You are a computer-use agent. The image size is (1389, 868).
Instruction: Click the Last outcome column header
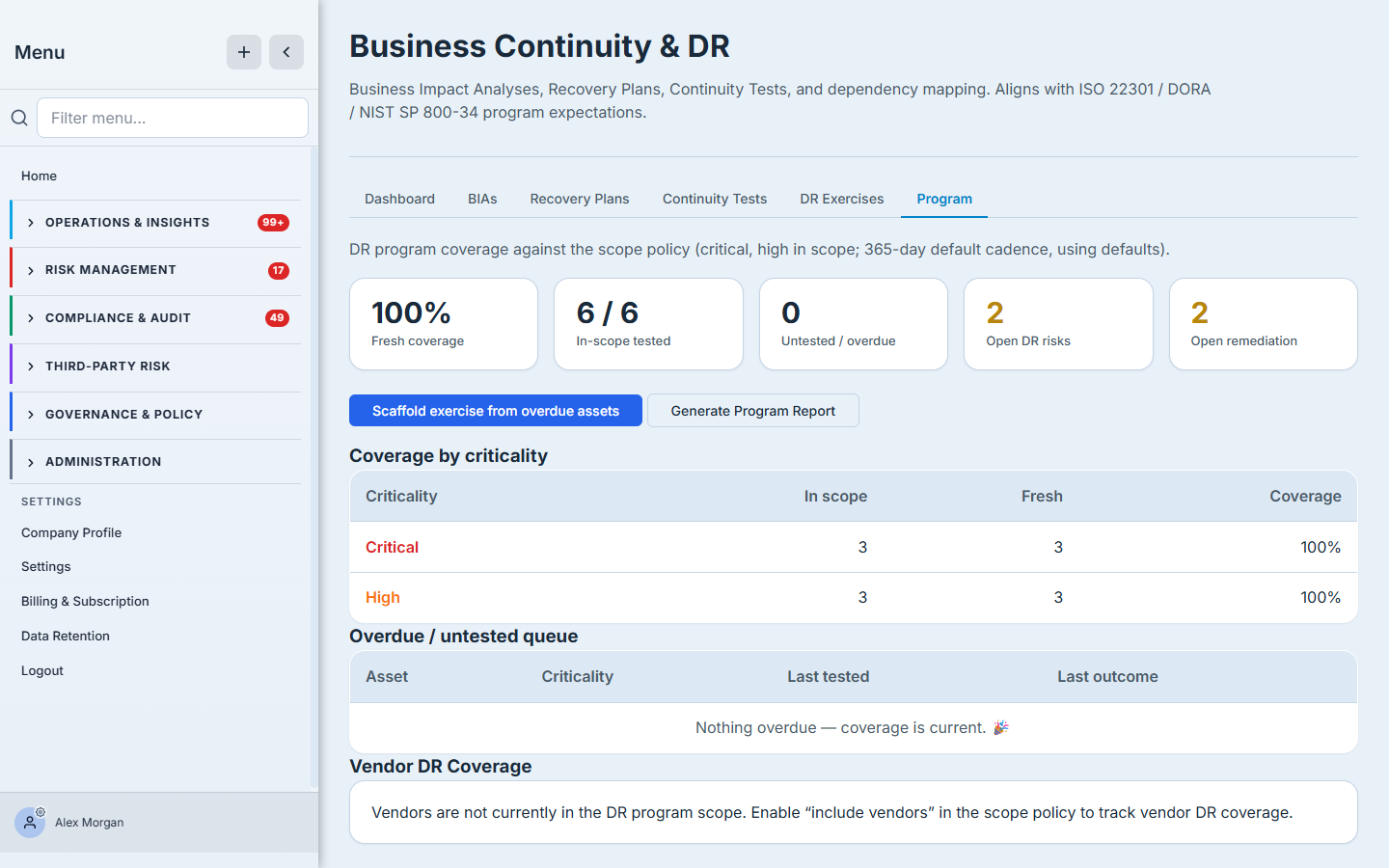1107,677
